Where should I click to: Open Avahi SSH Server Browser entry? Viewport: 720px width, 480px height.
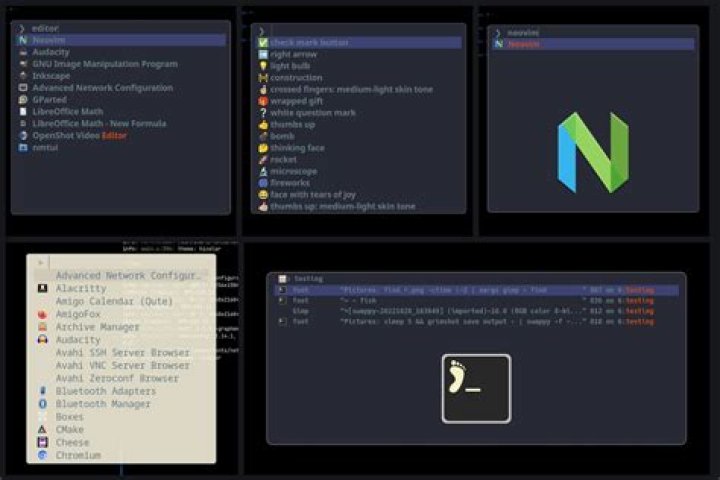click(121, 353)
